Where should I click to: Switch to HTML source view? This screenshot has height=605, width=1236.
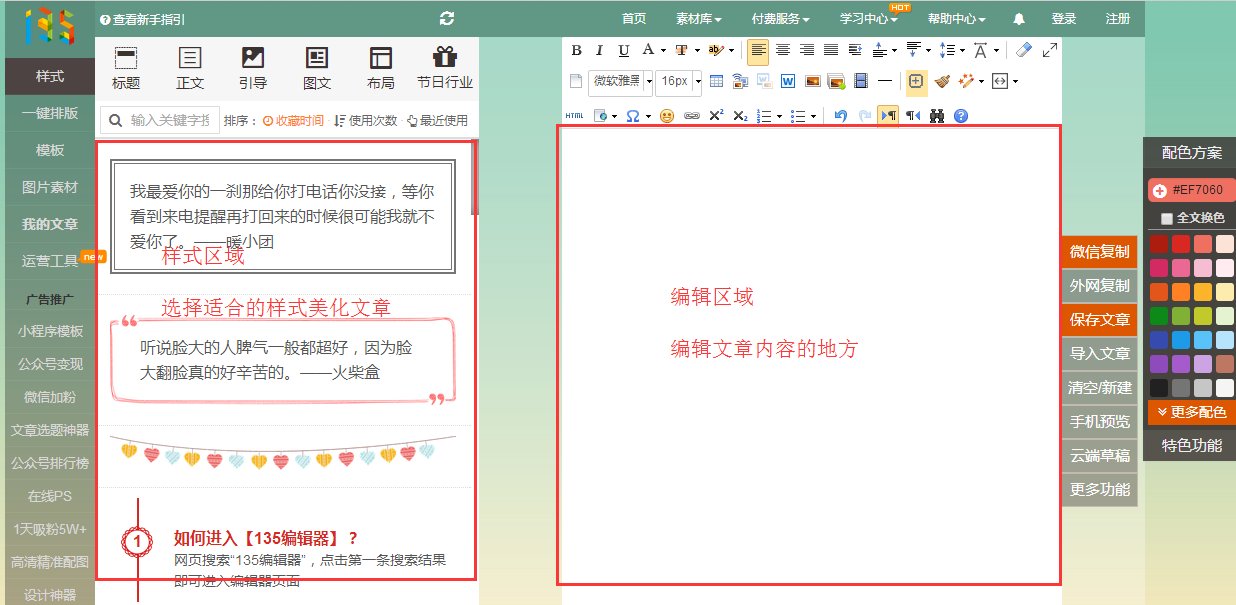pyautogui.click(x=574, y=116)
